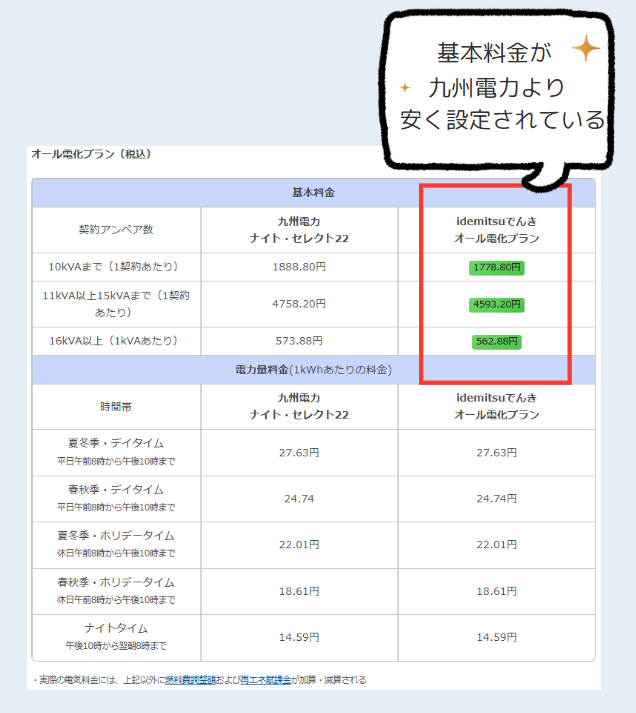Click the 春秋季・ホリデータイム row label
Viewport: 636px width, 713px height.
pyautogui.click(x=116, y=582)
